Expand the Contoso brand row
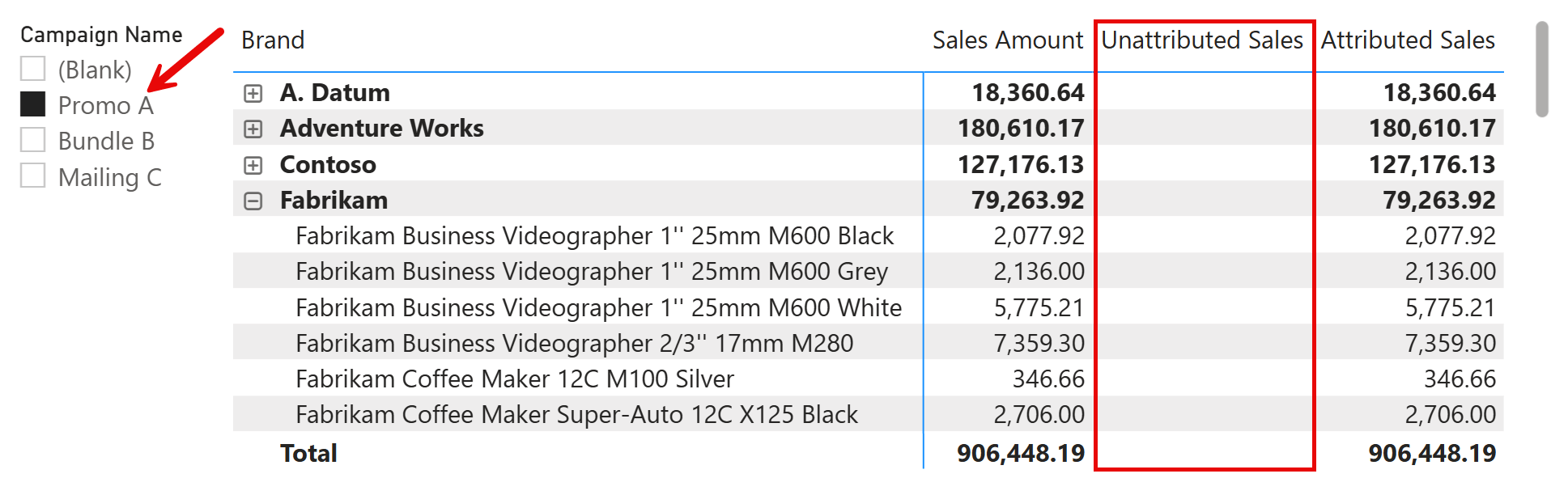The width and height of the screenshot is (1568, 495). pos(253,166)
